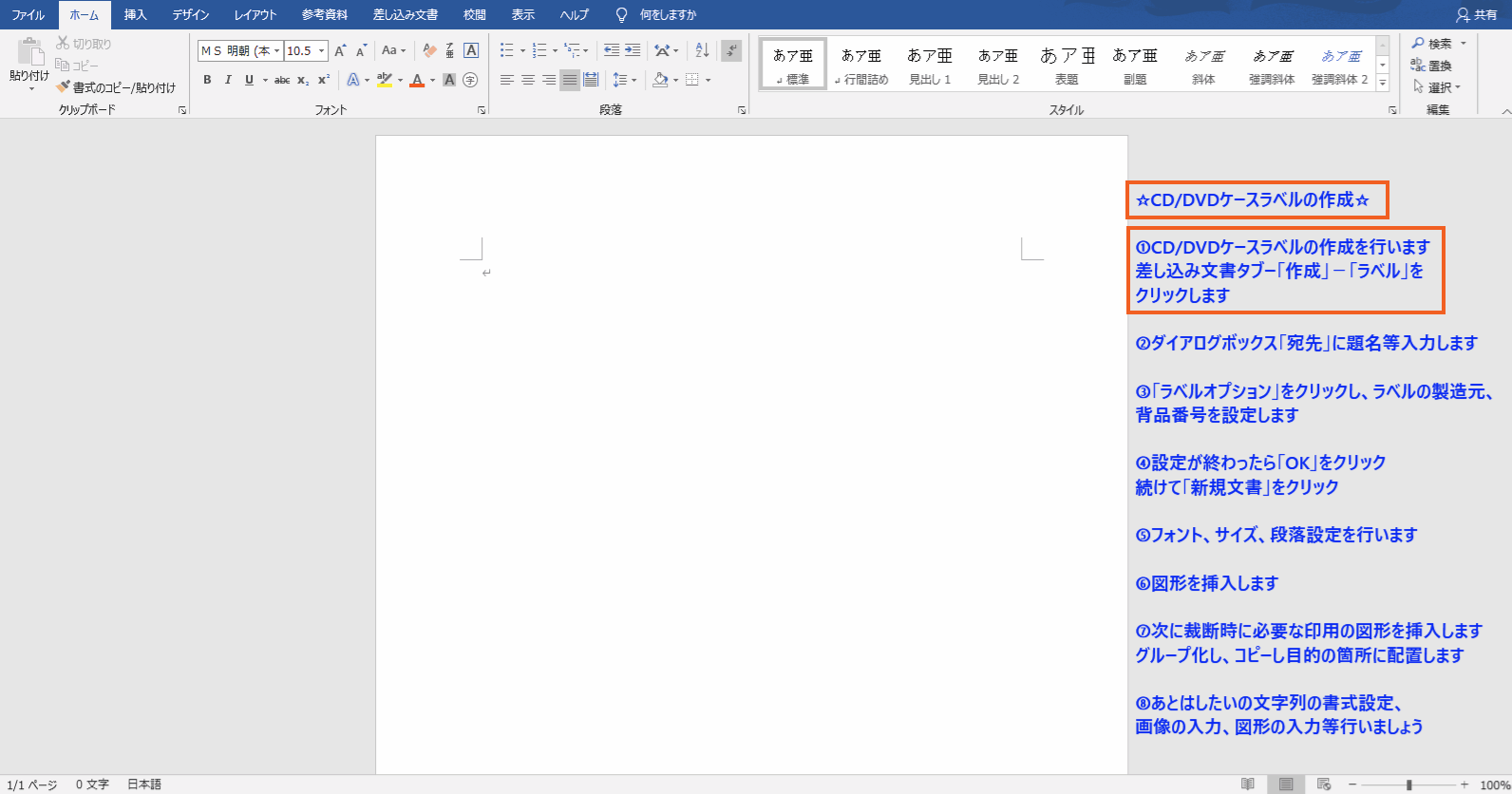Expand the line spacing dropdown arrow

[x=634, y=80]
